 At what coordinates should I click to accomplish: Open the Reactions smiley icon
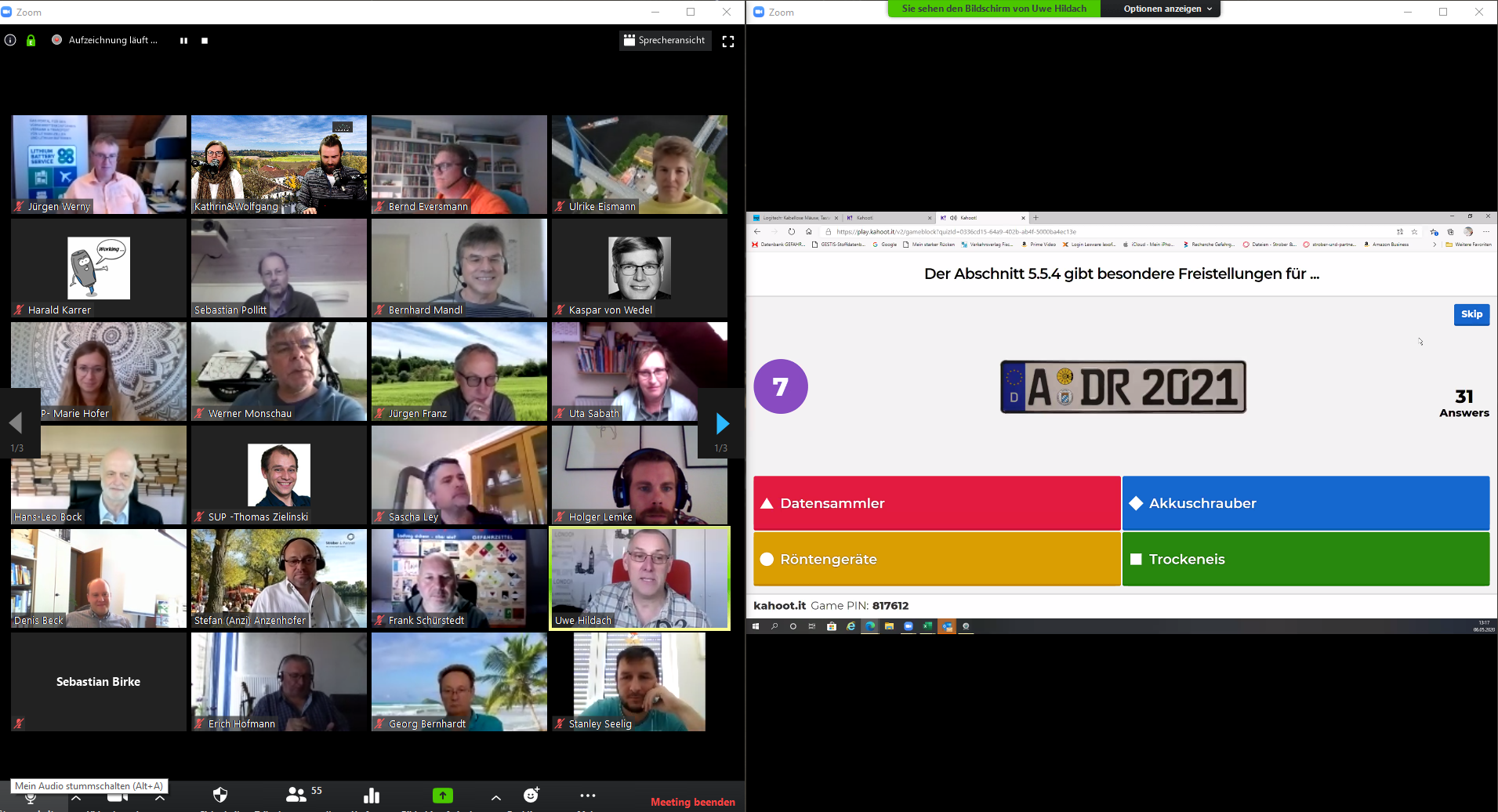pyautogui.click(x=531, y=795)
